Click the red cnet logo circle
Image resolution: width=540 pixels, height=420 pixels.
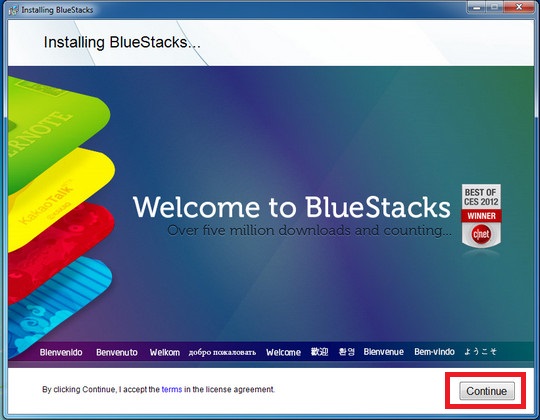point(481,234)
